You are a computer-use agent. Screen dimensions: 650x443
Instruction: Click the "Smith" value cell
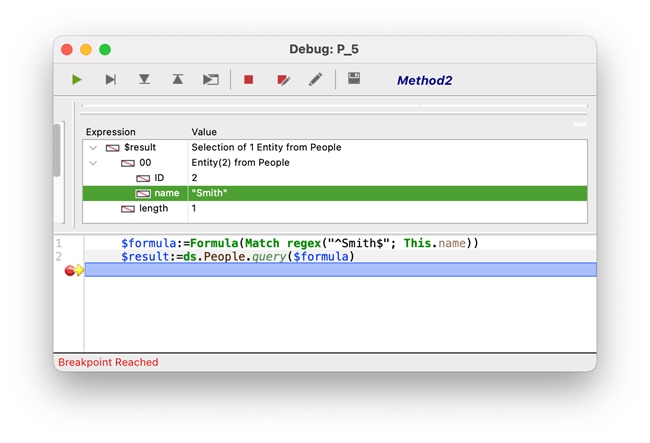pyautogui.click(x=209, y=193)
